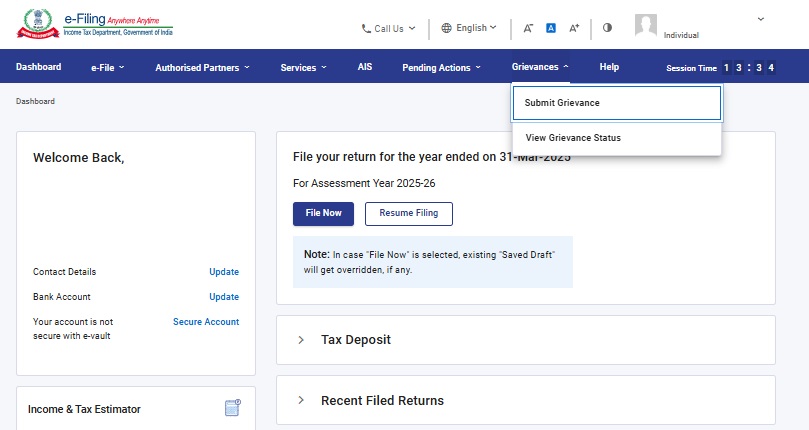Open the Authorised Partners menu
The width and height of the screenshot is (809, 430).
tap(202, 68)
